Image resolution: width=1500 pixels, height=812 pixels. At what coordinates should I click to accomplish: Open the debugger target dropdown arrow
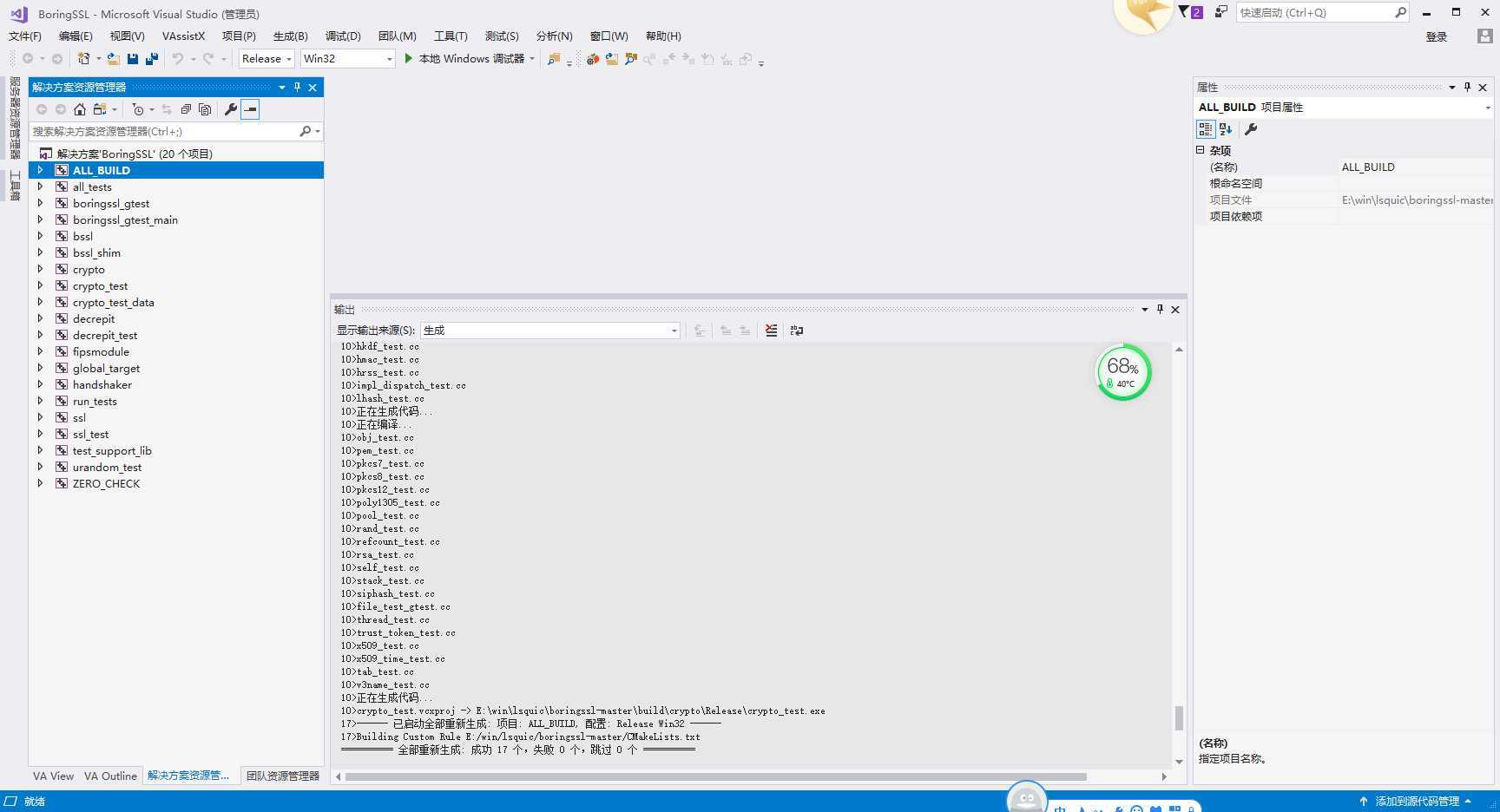pos(532,58)
